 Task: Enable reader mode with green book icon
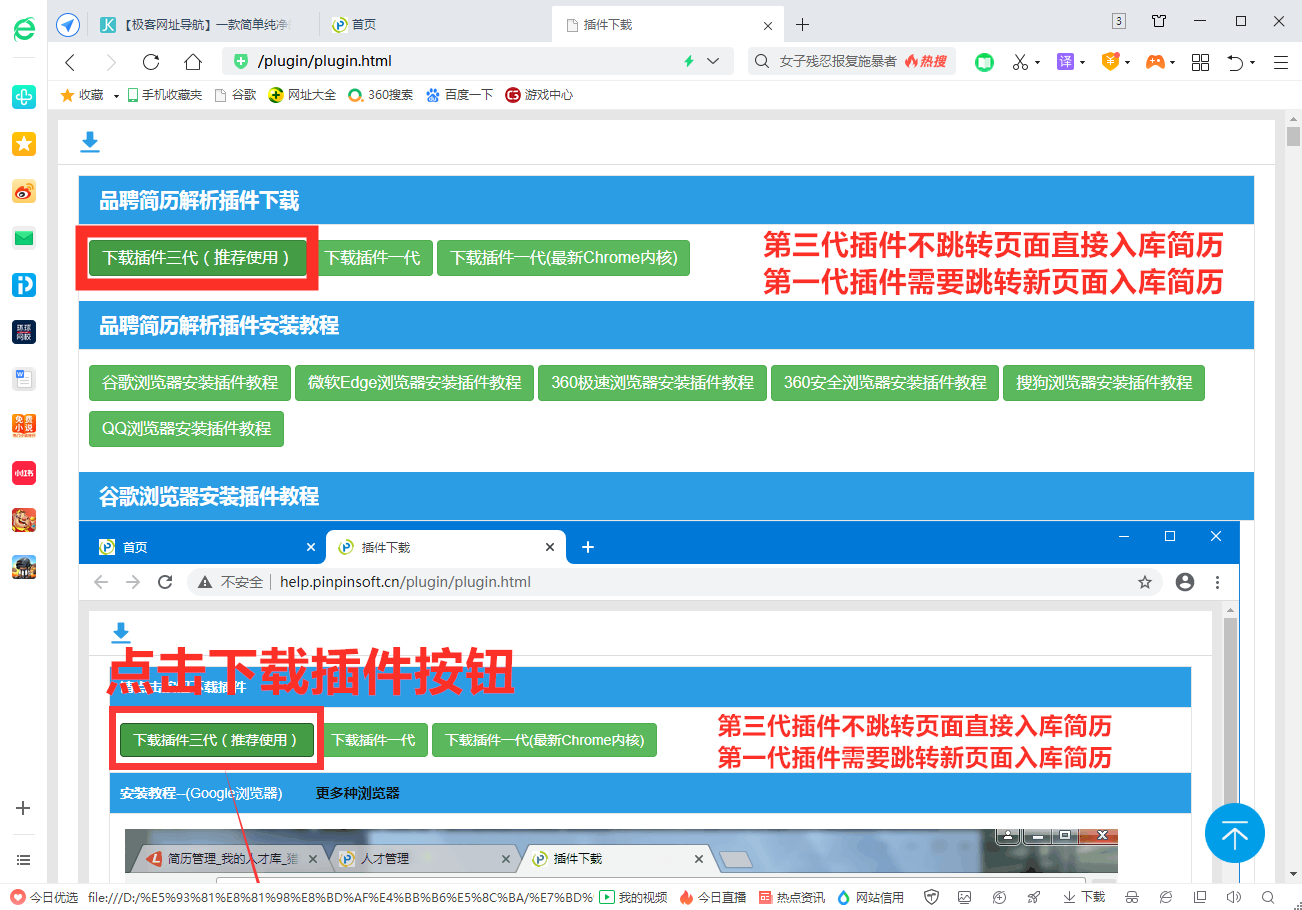point(983,61)
